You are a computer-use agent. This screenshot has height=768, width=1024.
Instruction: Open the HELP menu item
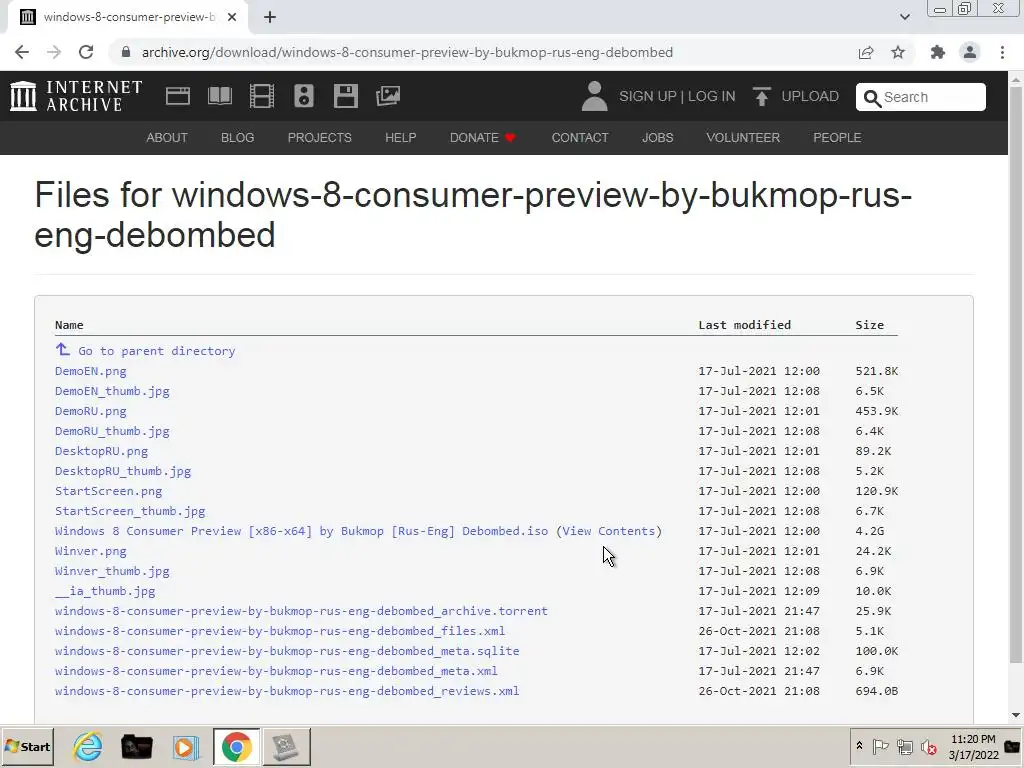(400, 138)
